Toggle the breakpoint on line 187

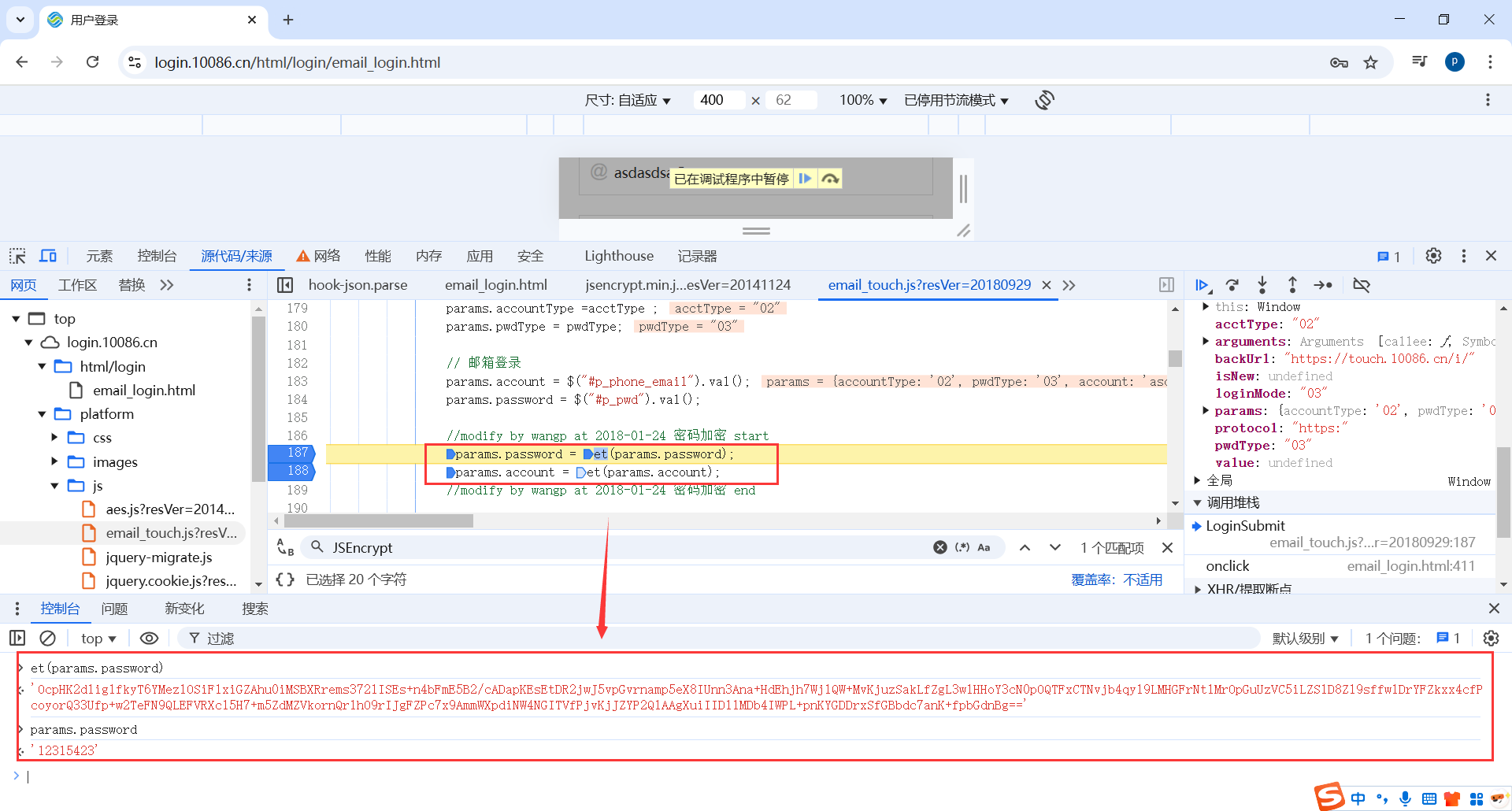point(291,453)
